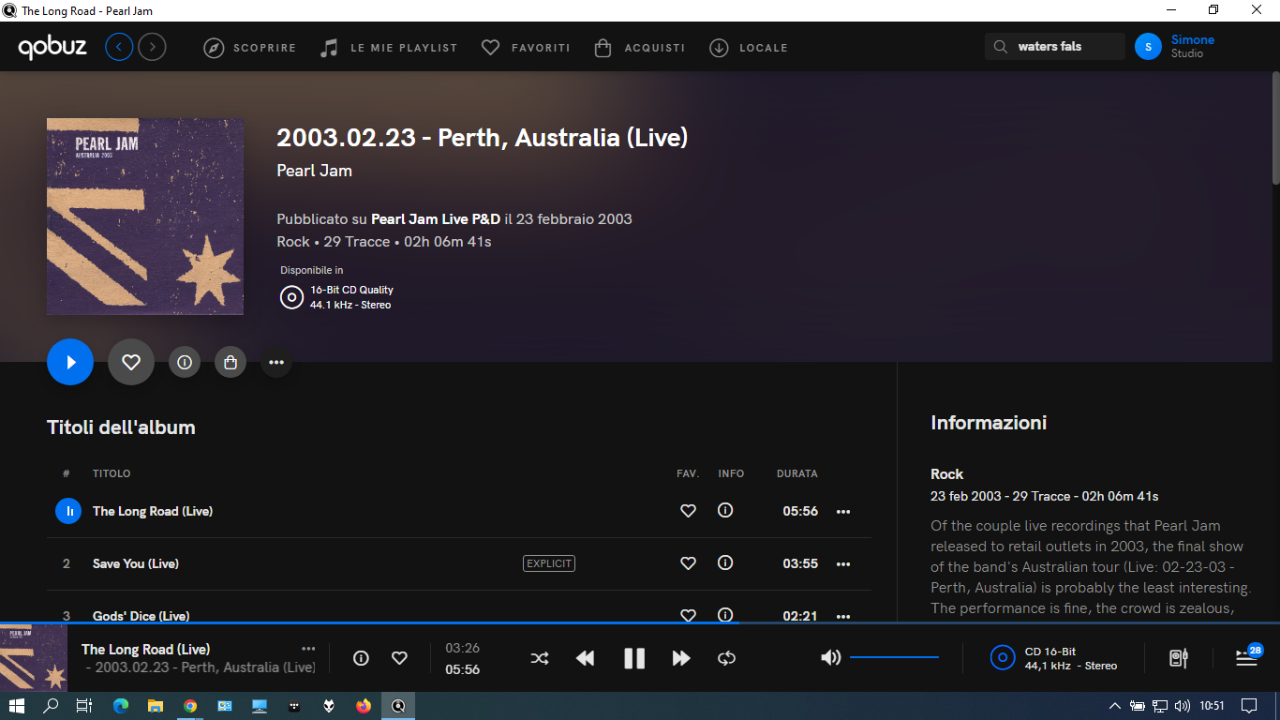
Task: Toggle repeat mode in player bar
Action: (727, 658)
